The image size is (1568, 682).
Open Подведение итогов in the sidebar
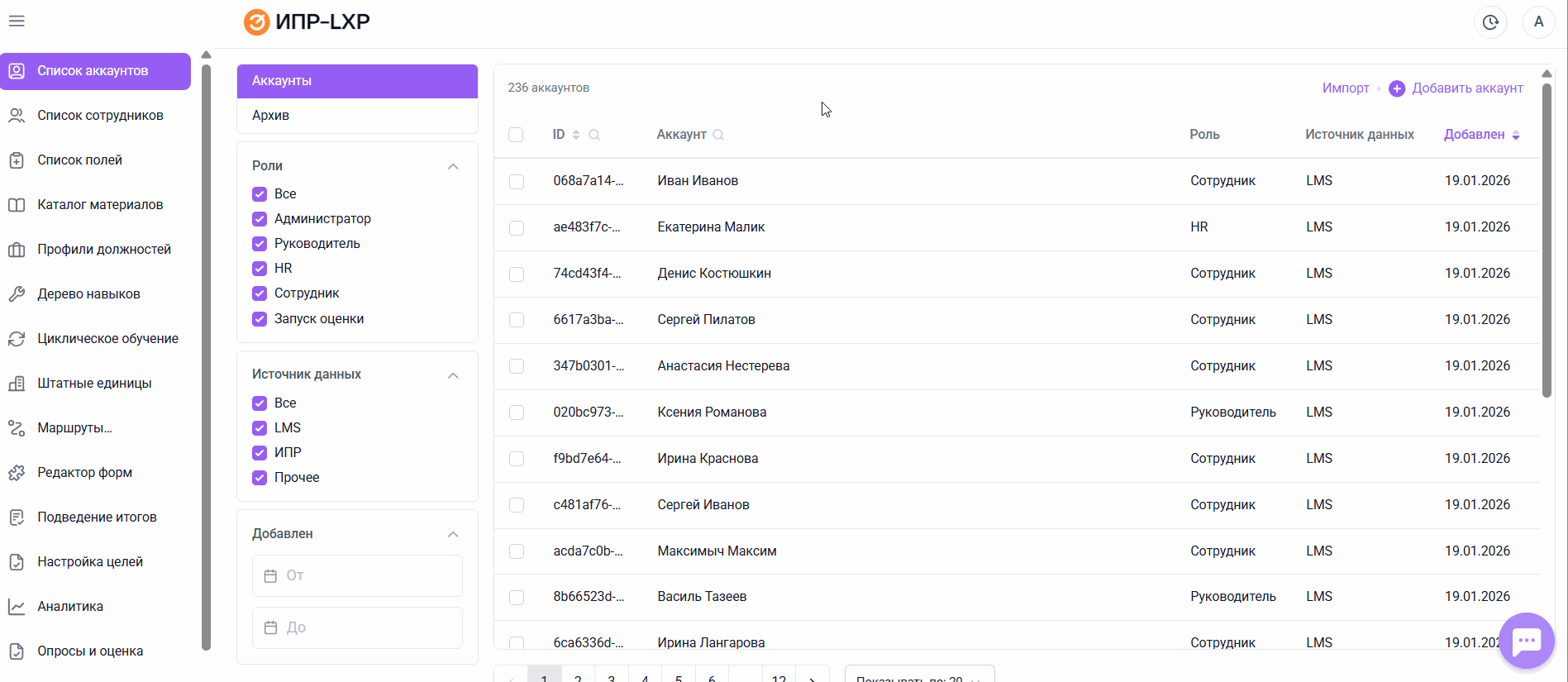point(95,517)
